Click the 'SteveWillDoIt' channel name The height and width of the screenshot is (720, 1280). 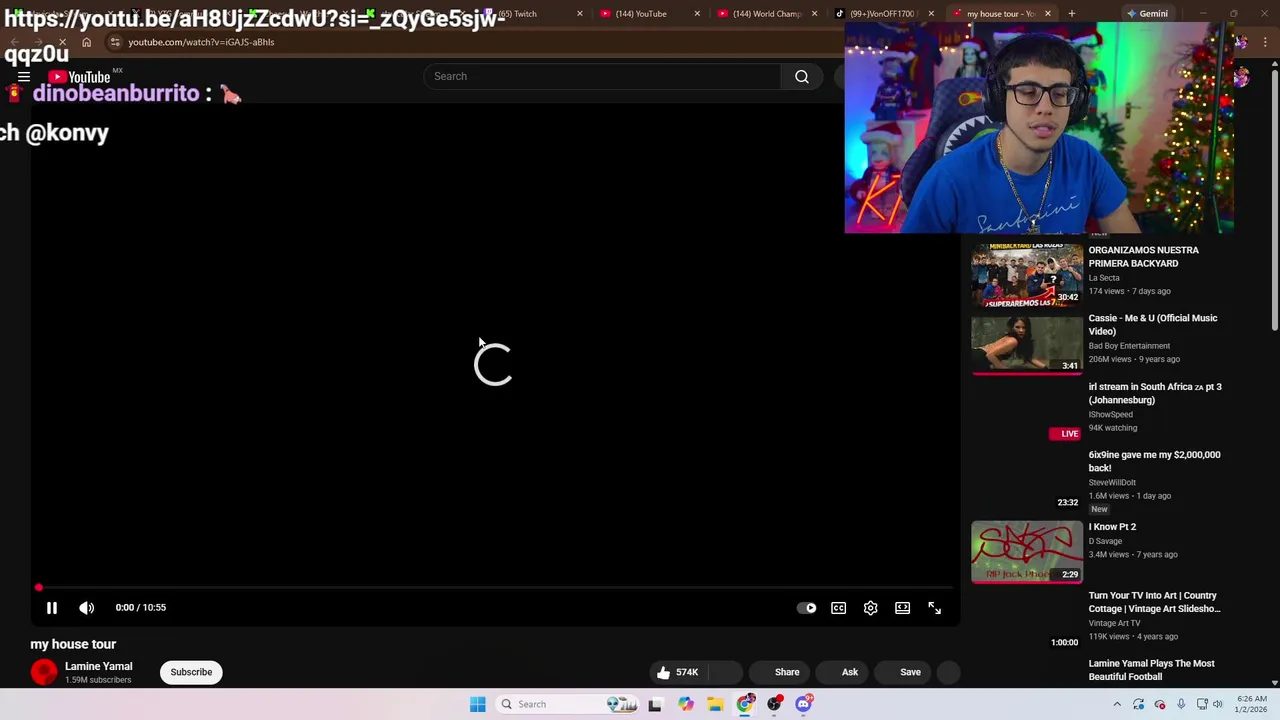(1112, 482)
